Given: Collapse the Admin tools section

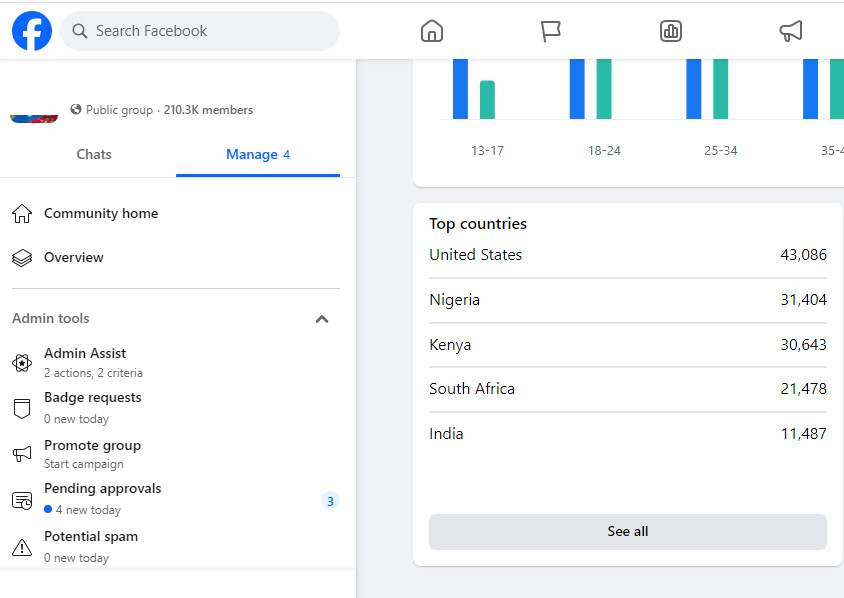Looking at the screenshot, I should 322,319.
